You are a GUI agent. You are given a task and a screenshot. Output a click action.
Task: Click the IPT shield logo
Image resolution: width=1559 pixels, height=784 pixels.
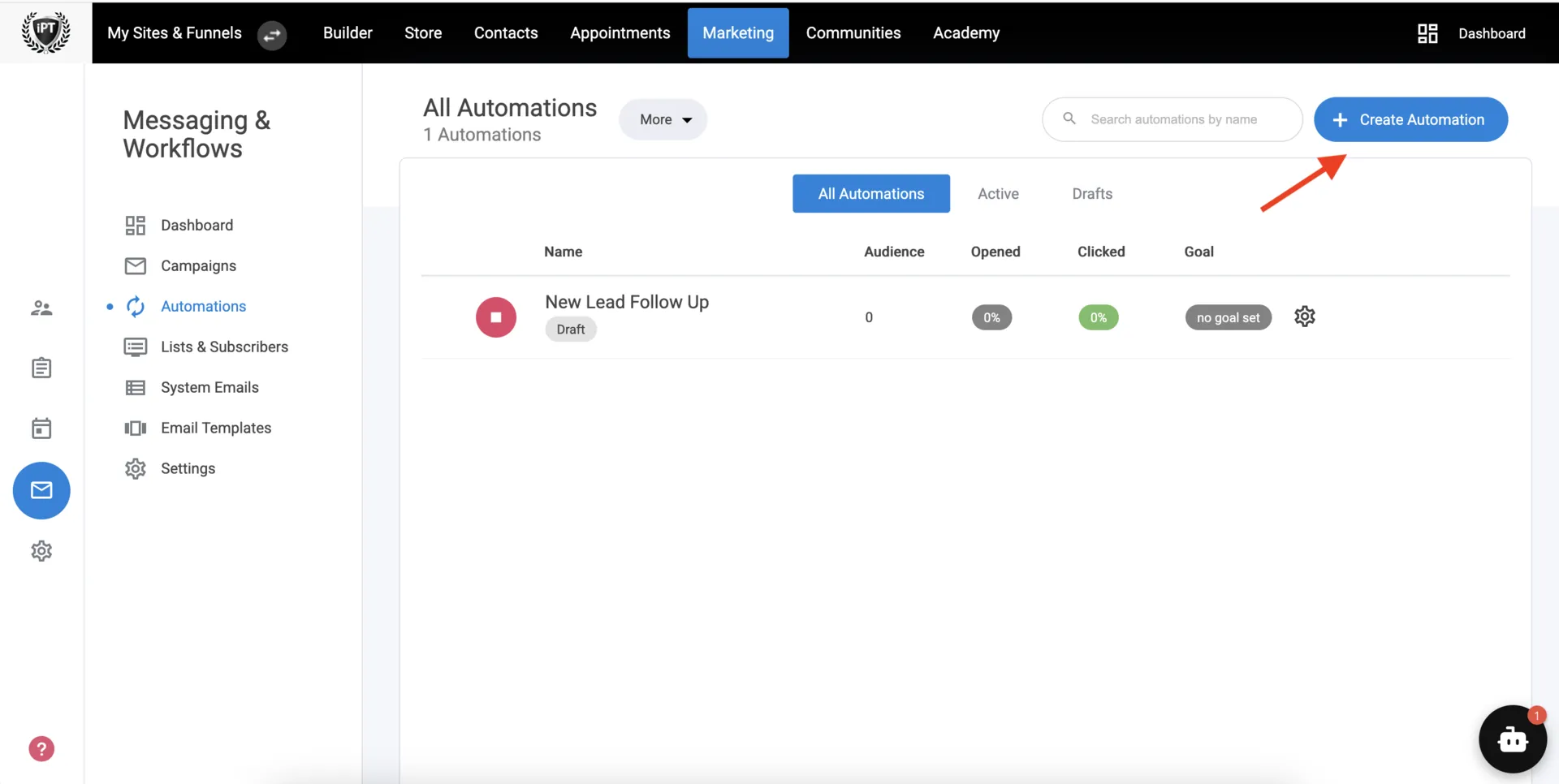click(45, 32)
